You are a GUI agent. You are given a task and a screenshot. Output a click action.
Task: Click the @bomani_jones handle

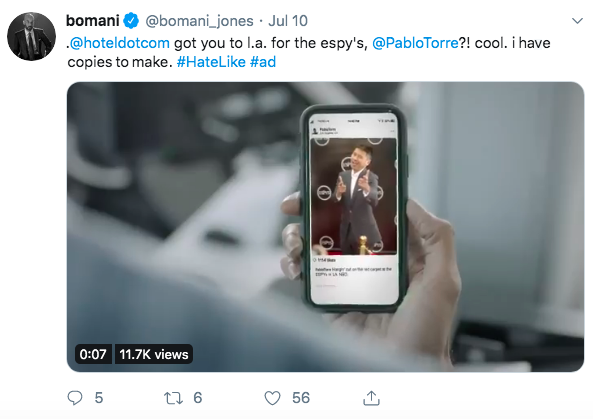199,21
